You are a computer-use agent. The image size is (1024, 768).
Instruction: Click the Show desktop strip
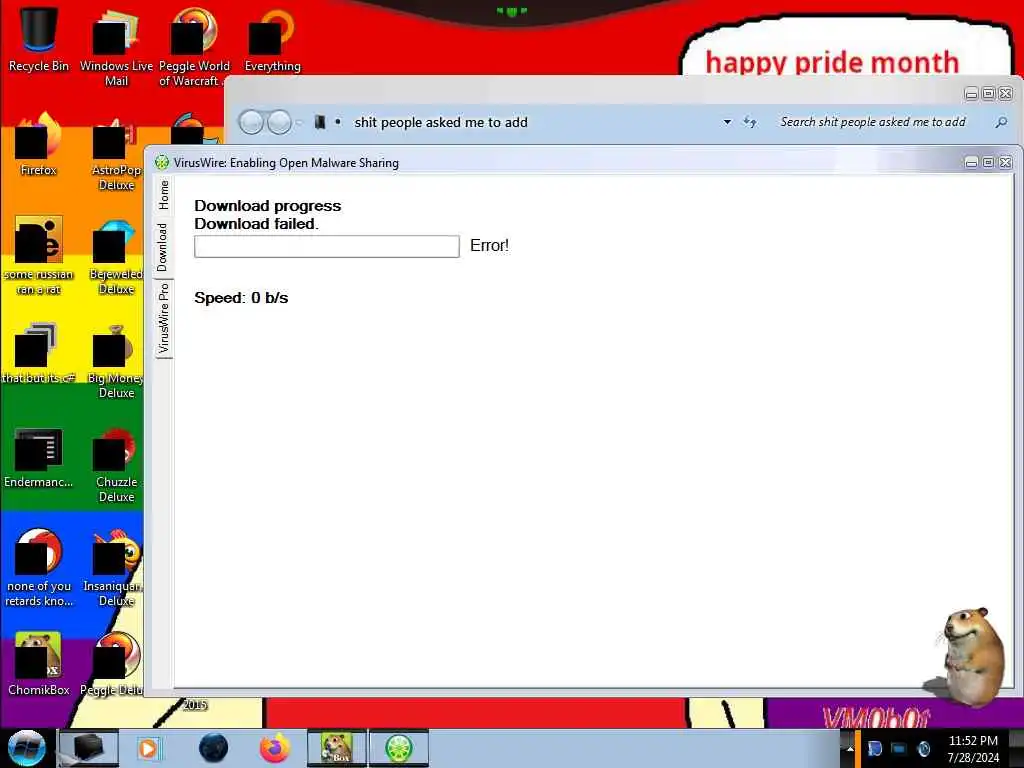(x=1017, y=748)
